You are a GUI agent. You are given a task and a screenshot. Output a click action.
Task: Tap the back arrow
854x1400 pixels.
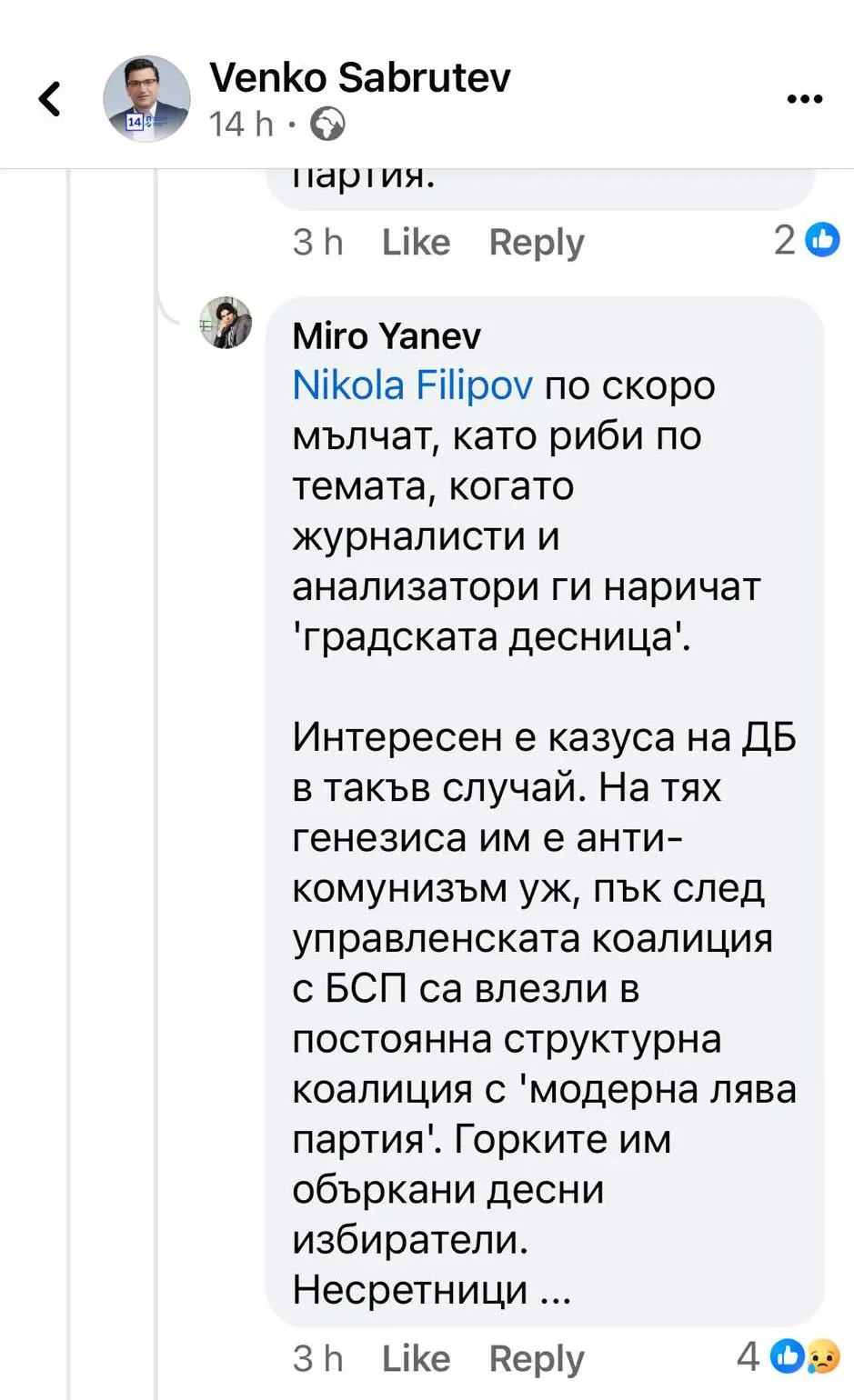tap(50, 99)
